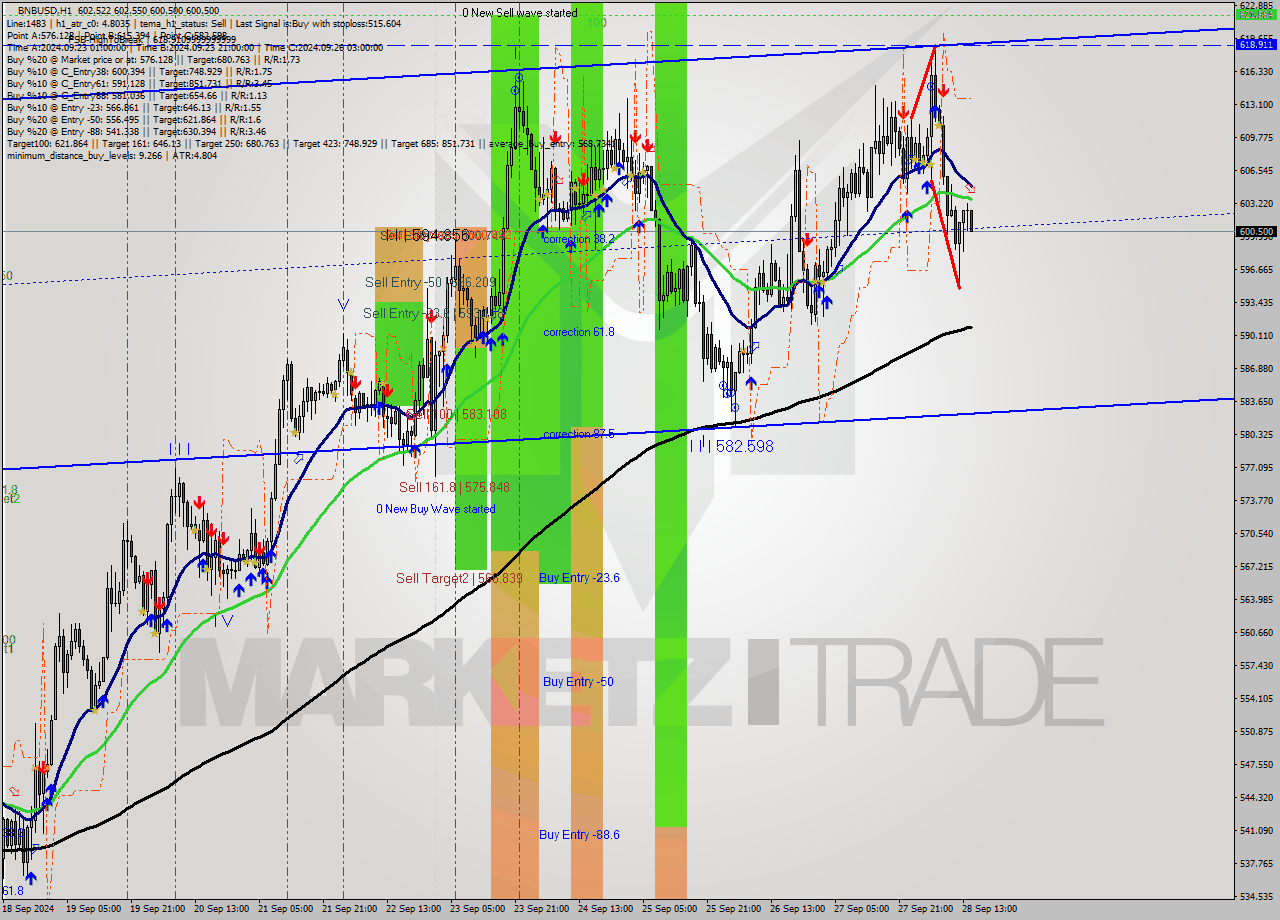Screen dimensions: 1280x920
Task: Select the 'Sell 161.8 | 575.848' label
Action: point(454,487)
